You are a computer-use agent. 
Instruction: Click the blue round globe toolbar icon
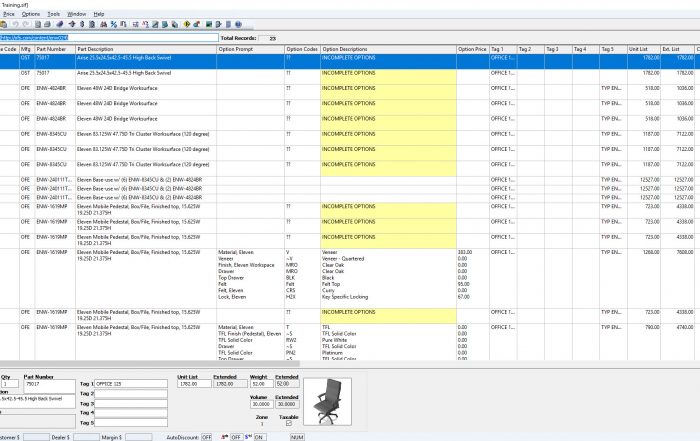[x=238, y=25]
